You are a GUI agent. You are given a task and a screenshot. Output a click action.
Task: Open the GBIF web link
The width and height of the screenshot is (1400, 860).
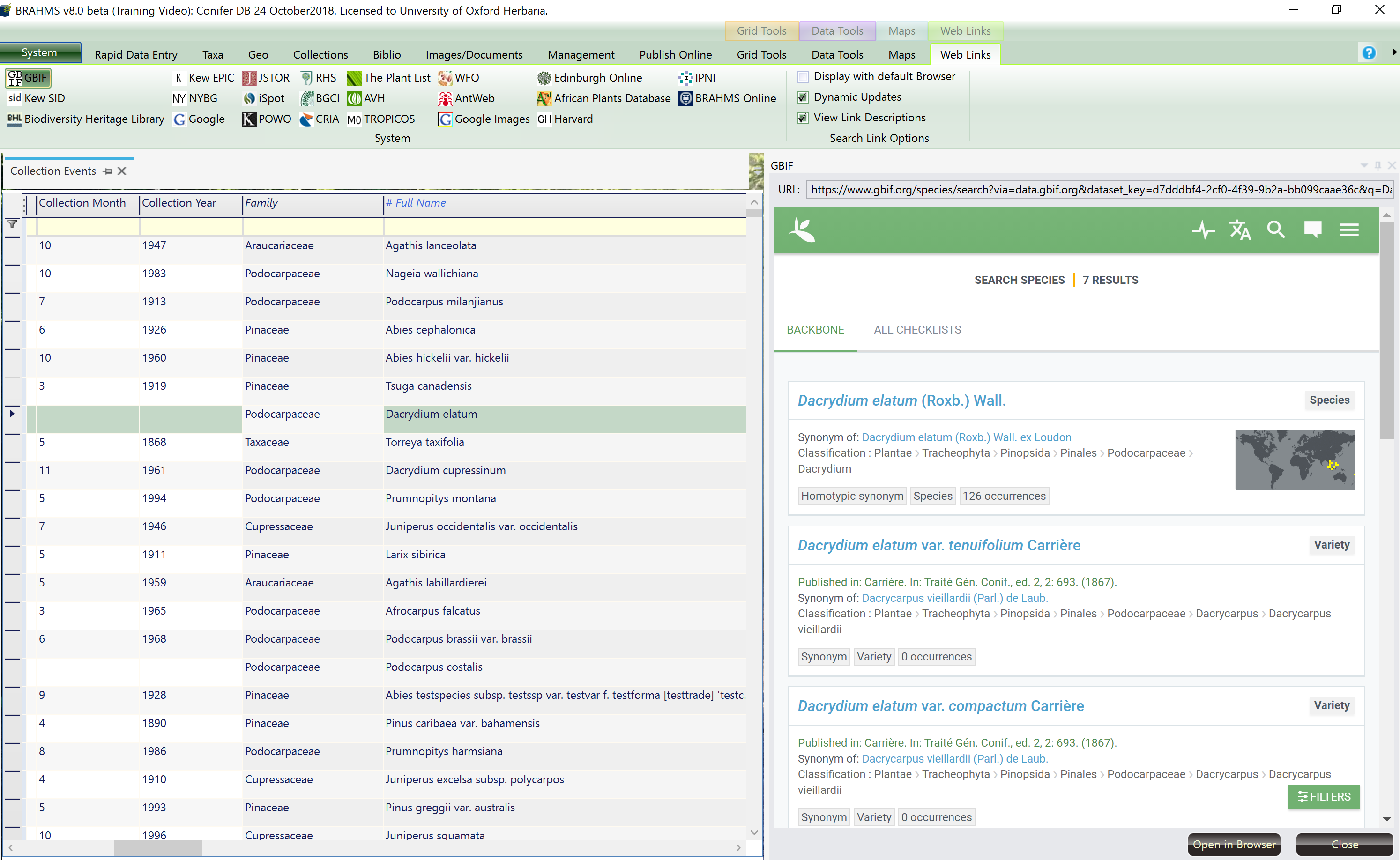point(28,78)
